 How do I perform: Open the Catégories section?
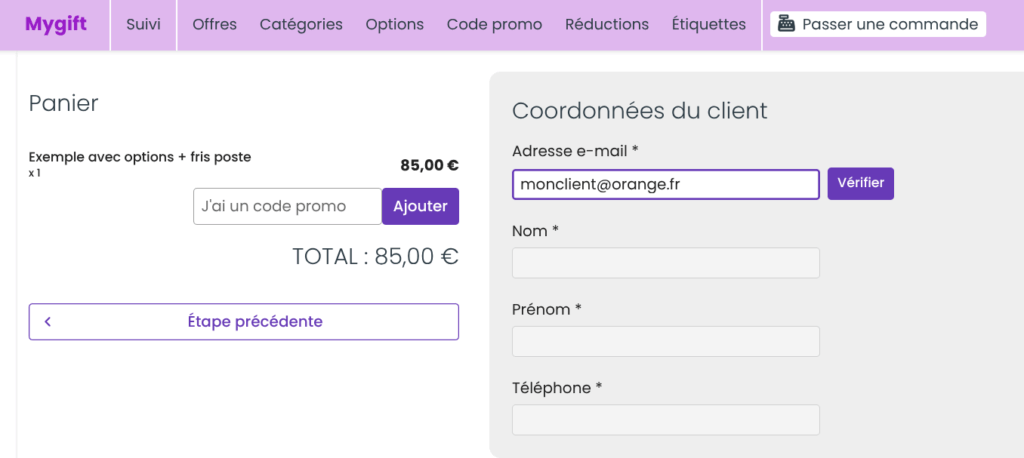pos(301,25)
